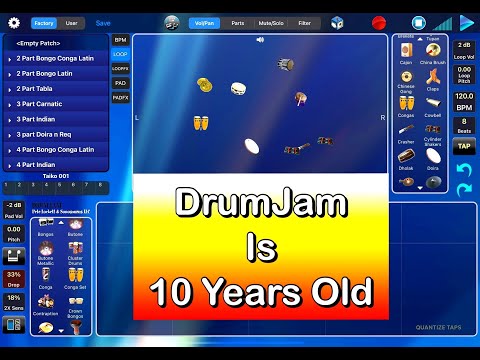Stop playback with the square button

point(419,23)
